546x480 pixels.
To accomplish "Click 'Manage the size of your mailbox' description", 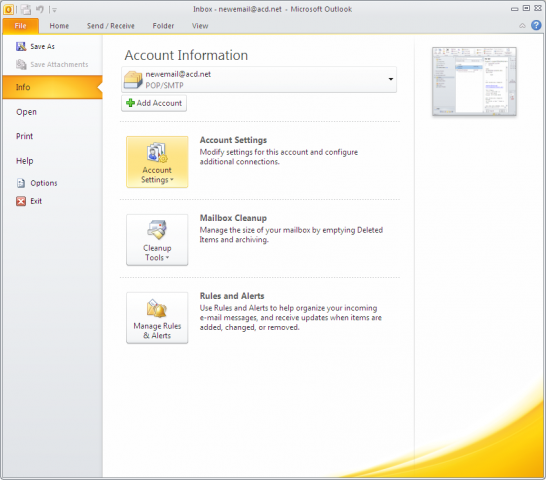I will 291,235.
